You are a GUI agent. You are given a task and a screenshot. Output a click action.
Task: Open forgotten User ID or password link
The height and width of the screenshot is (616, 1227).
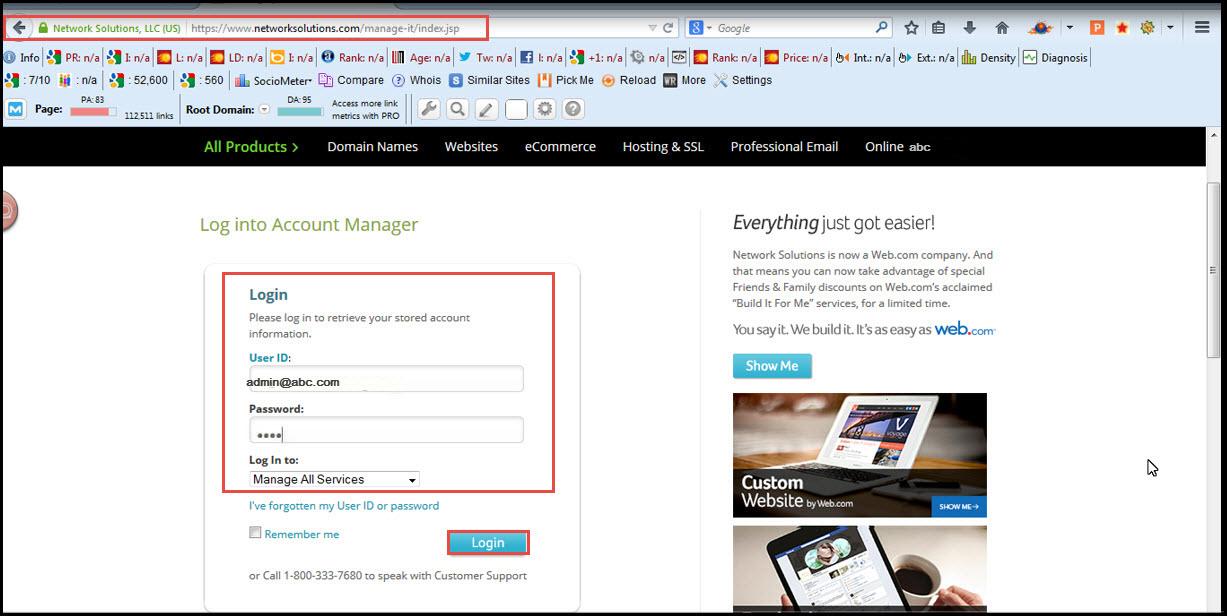344,506
